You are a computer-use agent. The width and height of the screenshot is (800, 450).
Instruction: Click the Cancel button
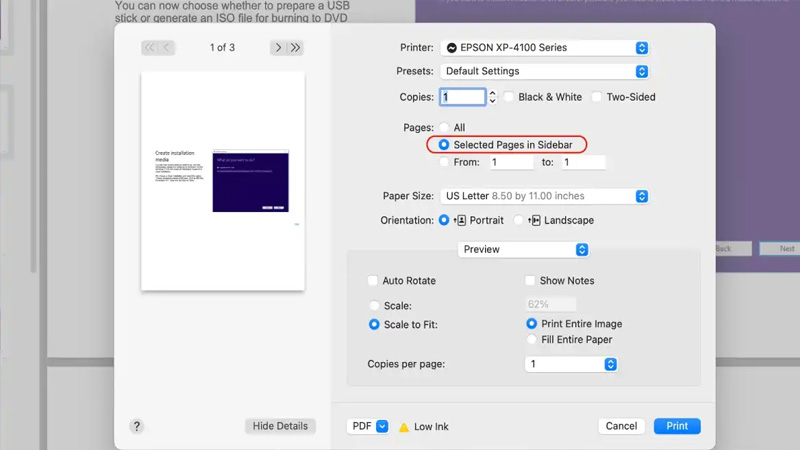point(621,426)
